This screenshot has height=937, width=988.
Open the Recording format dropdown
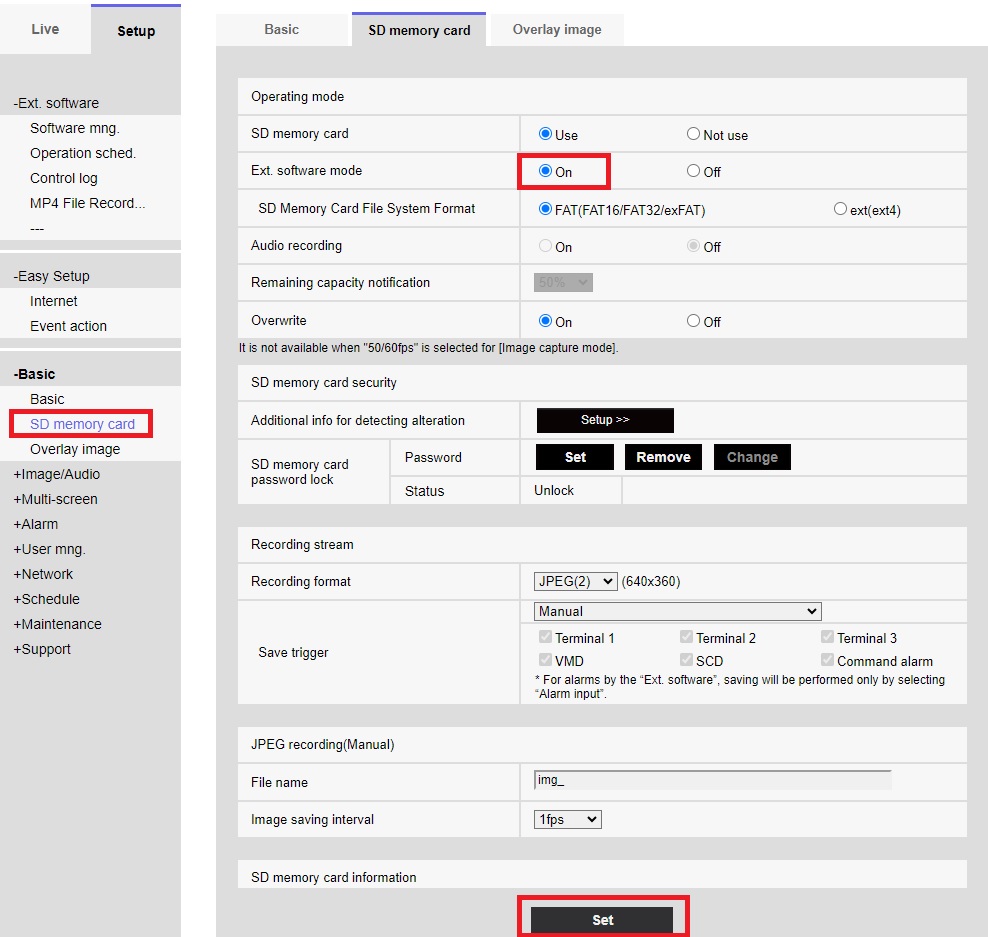point(575,581)
